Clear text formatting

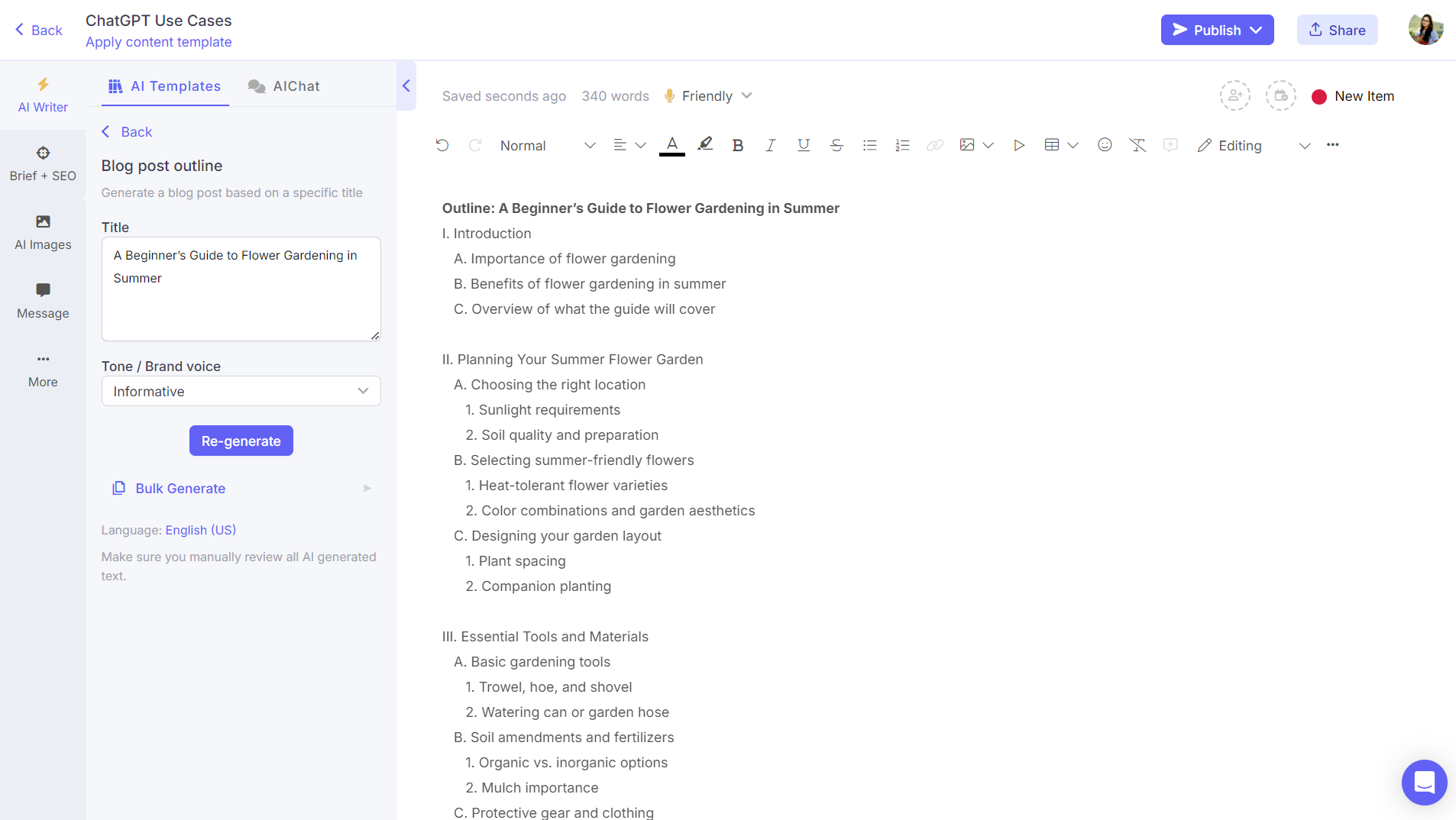tap(1137, 145)
